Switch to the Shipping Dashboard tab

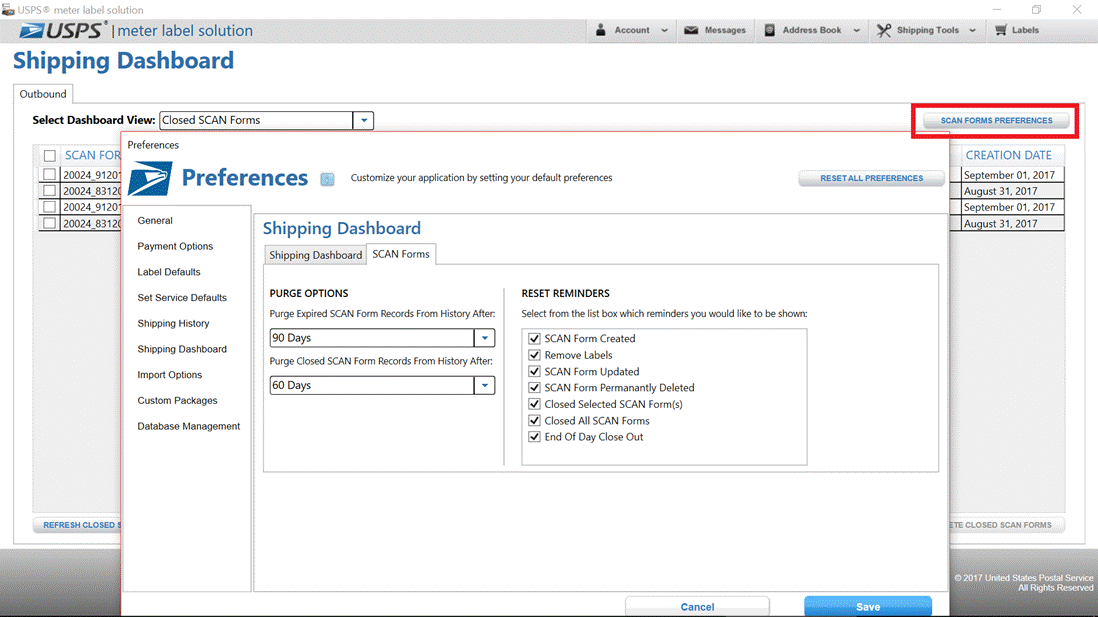316,255
